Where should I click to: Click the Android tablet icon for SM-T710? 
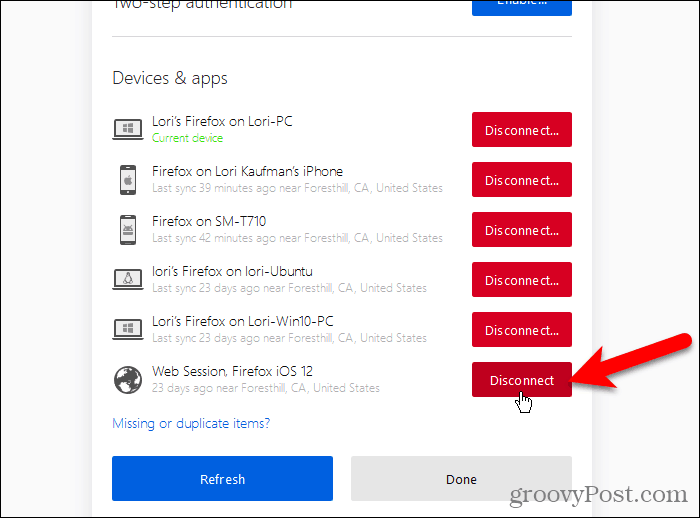pos(128,230)
